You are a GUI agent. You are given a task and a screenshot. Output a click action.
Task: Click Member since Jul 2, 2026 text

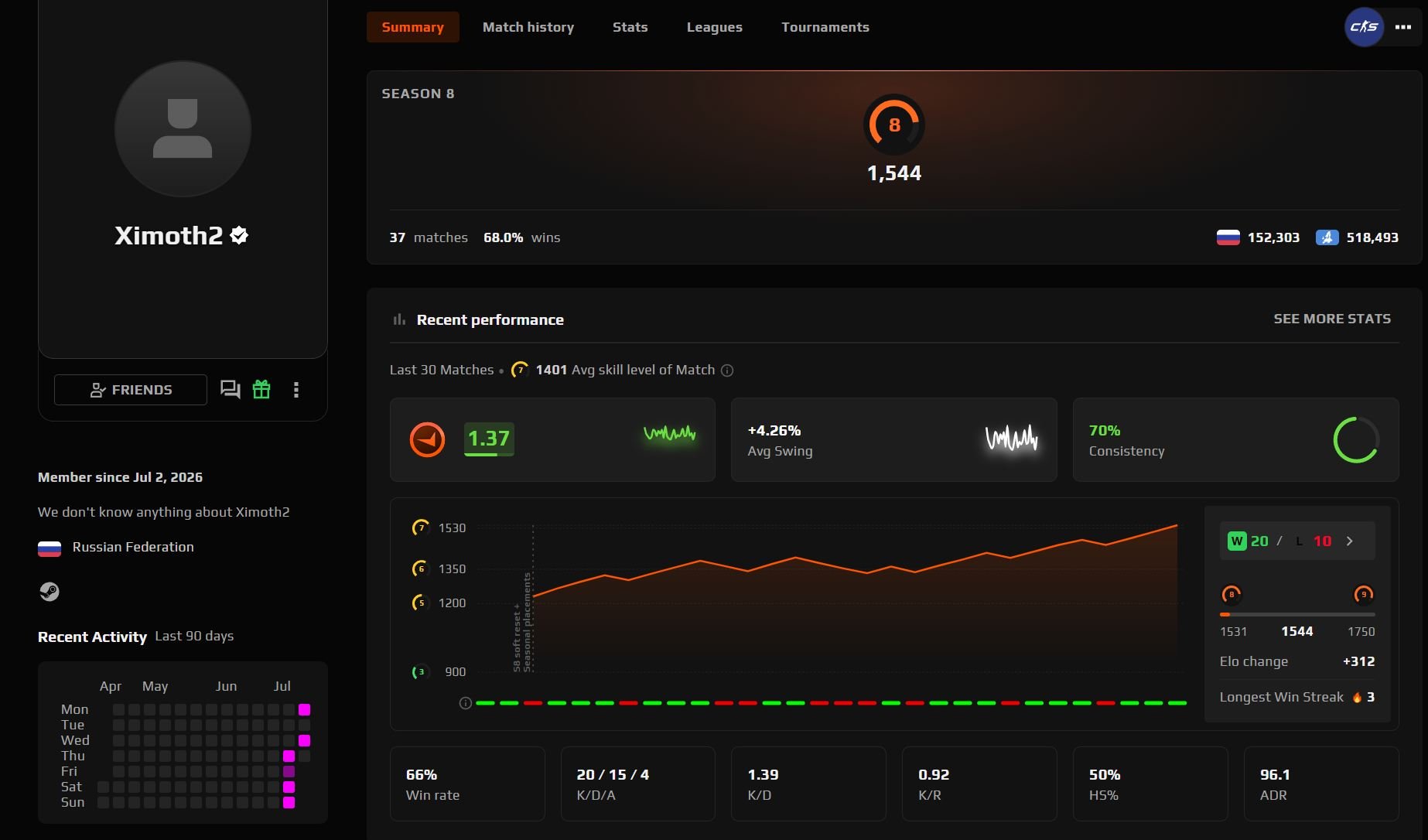121,477
